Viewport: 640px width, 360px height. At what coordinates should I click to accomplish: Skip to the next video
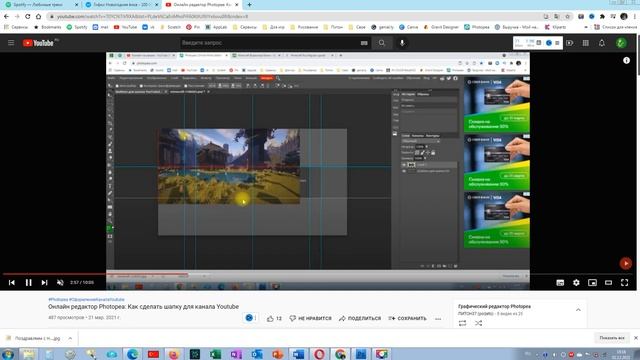point(44,282)
